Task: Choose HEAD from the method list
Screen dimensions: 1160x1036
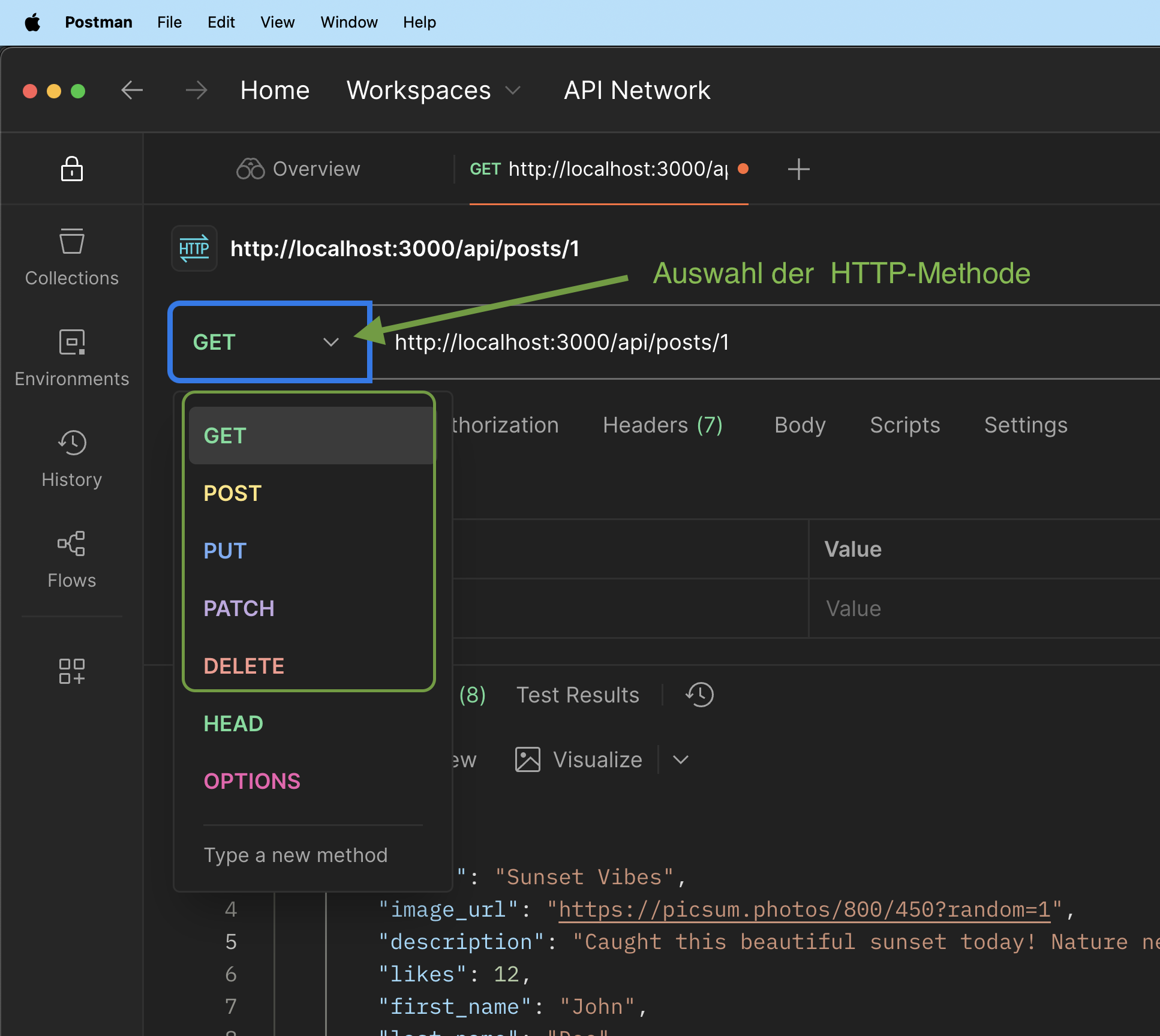Action: [x=311, y=723]
